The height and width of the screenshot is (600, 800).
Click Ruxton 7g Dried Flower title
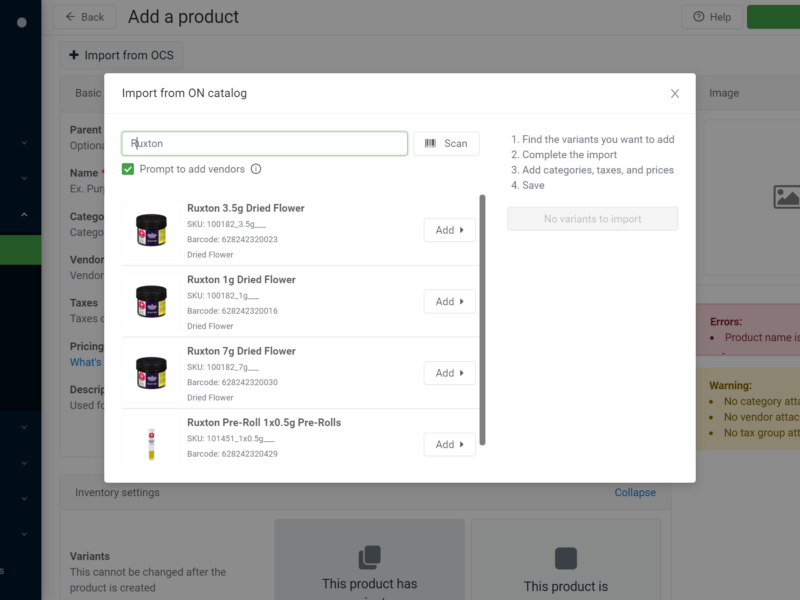(241, 351)
